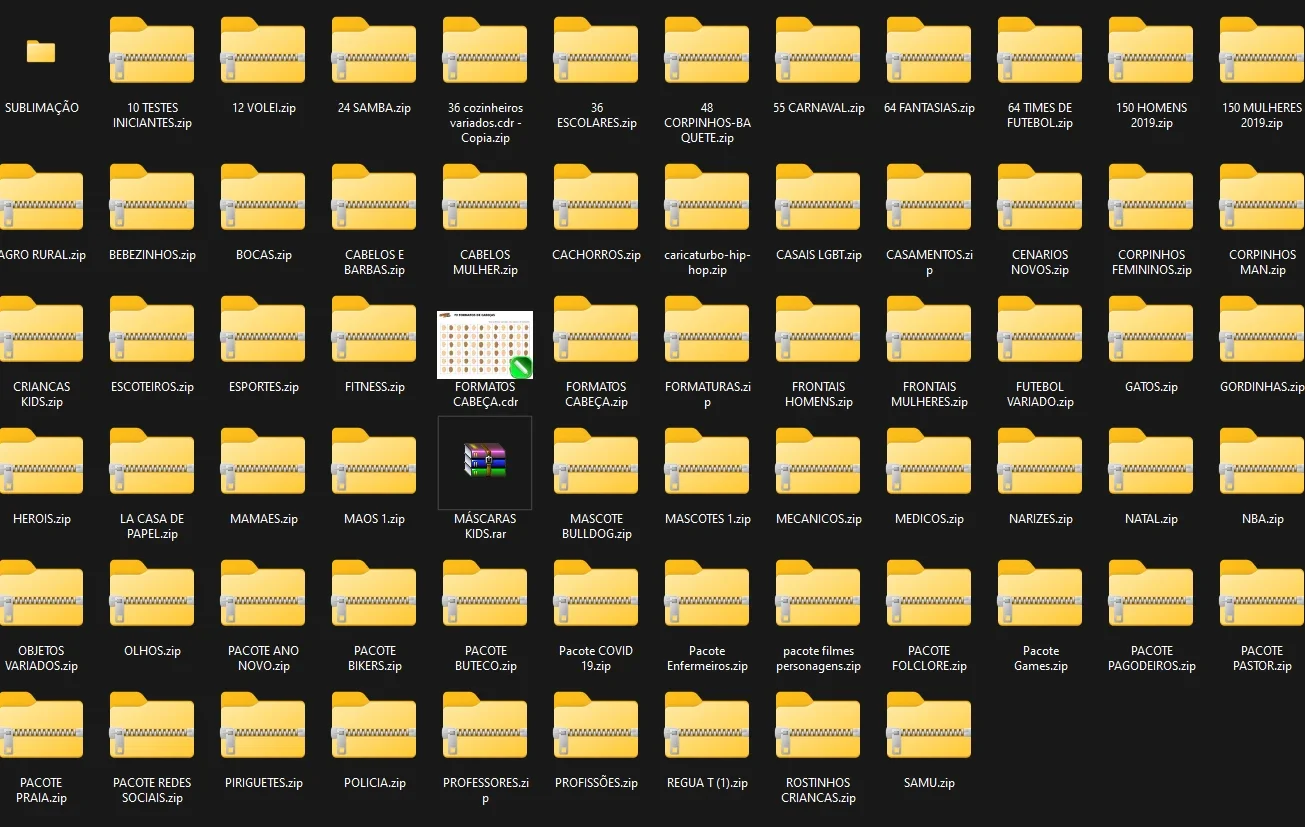Select the FORMATOS CABEÇA.zip archive icon
This screenshot has width=1305, height=827.
(596, 329)
